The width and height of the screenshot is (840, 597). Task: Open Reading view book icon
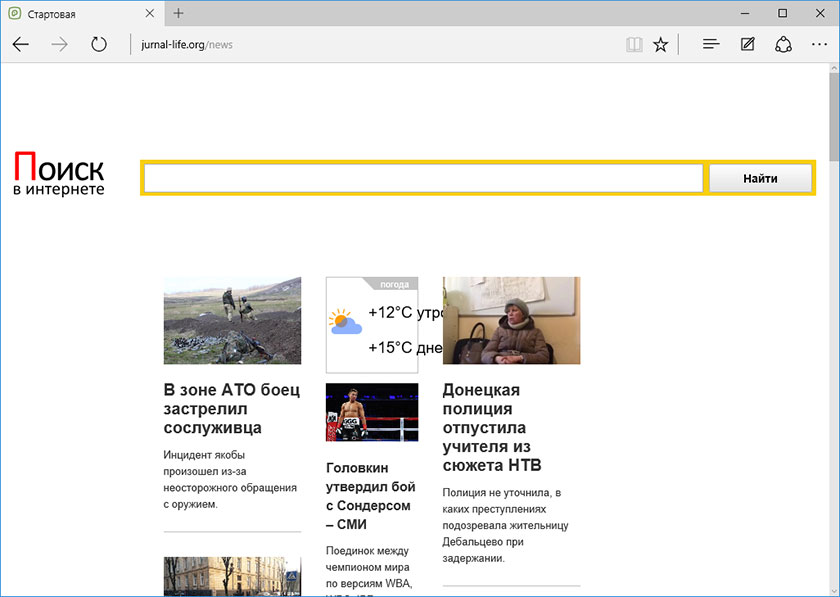pos(633,44)
